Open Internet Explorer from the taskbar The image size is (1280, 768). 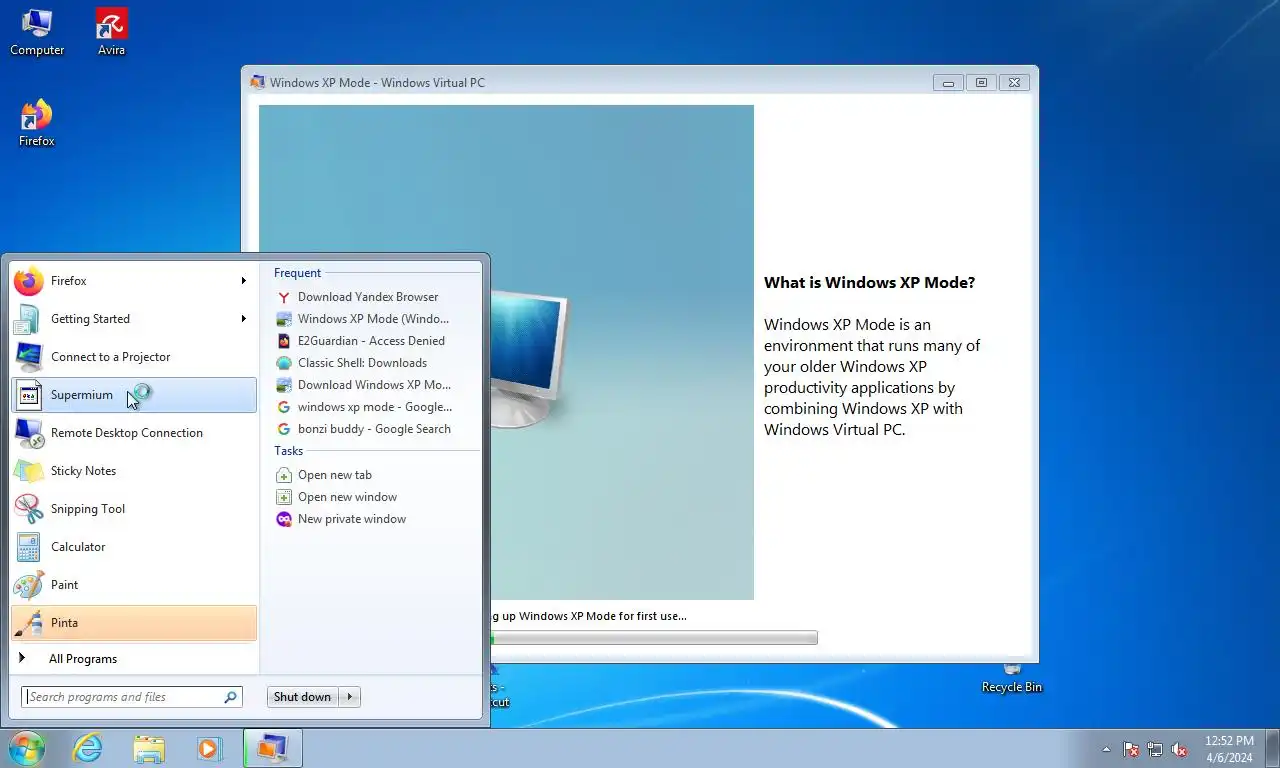coord(88,748)
